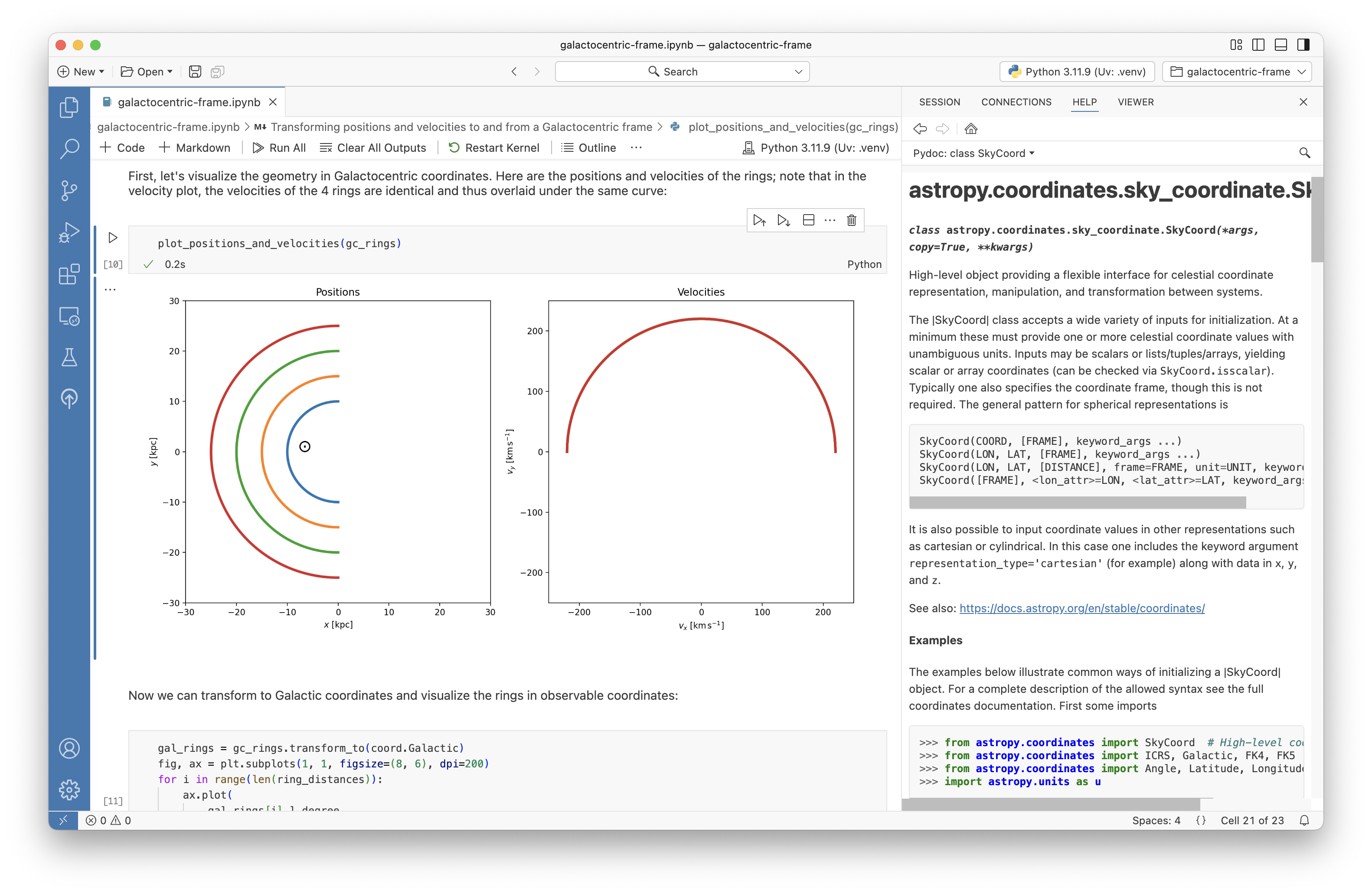Toggle the primary sidebar visibility
Screen dimensions: 1372x894
point(1258,44)
